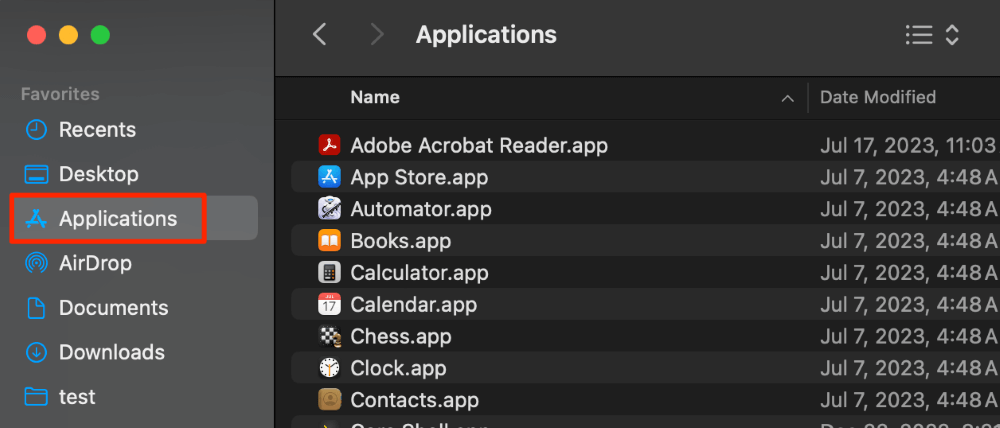Go forward with the right chevron
This screenshot has width=1000, height=428.
coord(377,34)
